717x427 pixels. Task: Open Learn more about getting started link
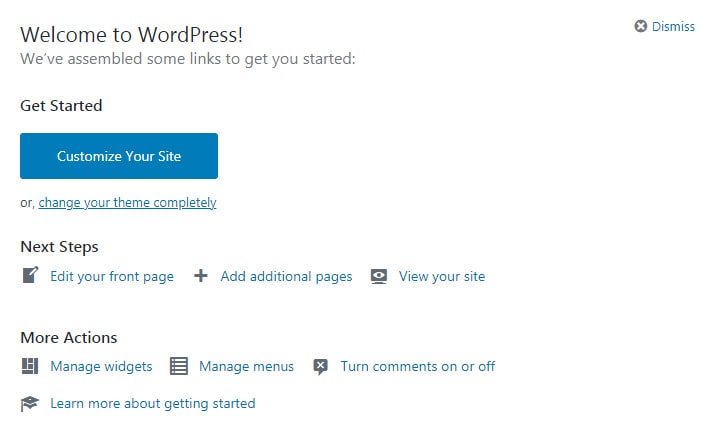pyautogui.click(x=153, y=404)
